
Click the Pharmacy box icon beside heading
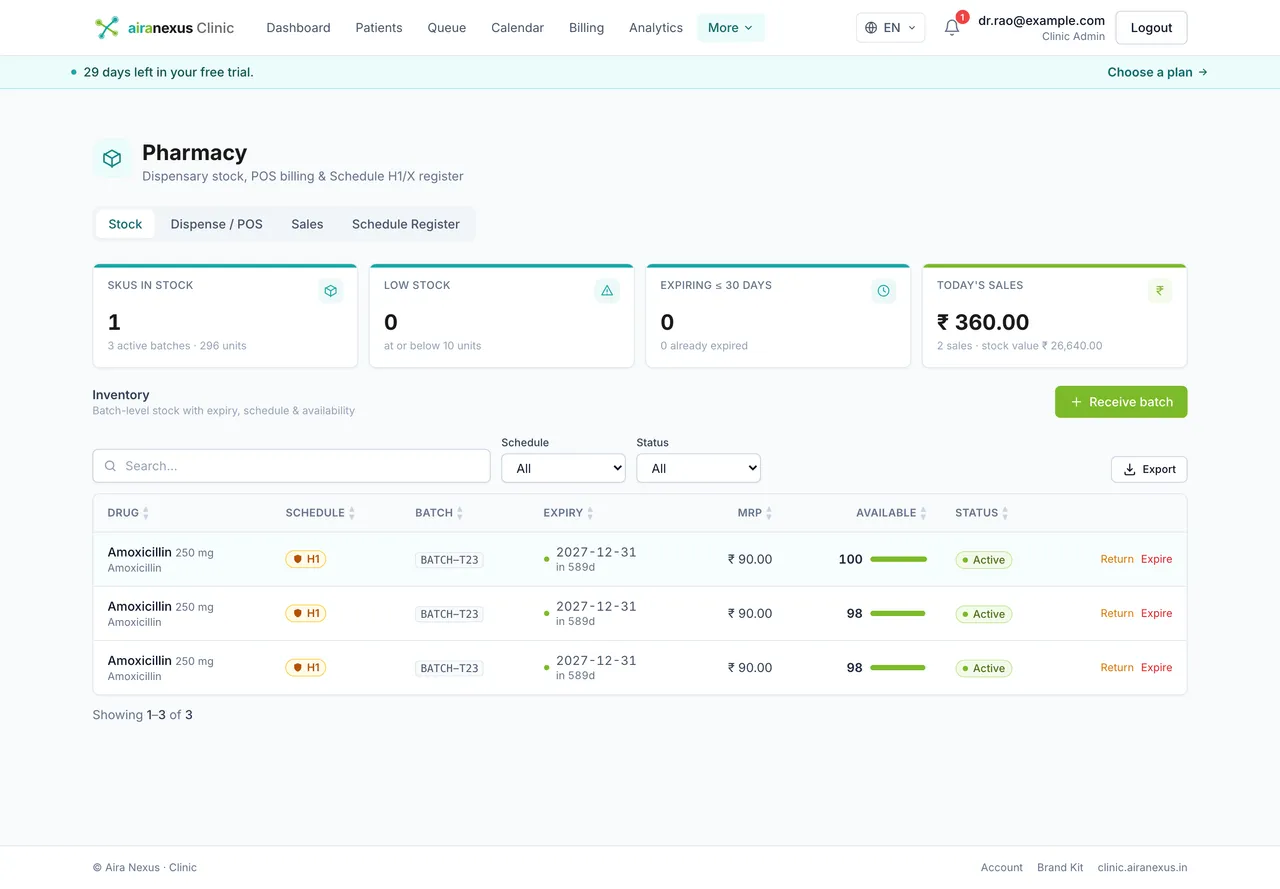tap(112, 158)
